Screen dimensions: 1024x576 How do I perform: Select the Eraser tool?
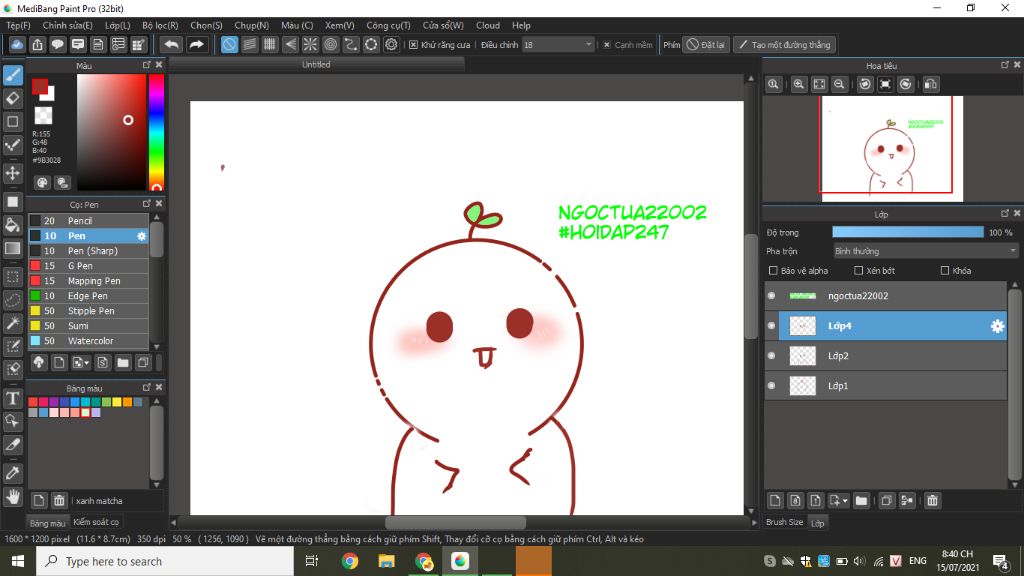12,99
